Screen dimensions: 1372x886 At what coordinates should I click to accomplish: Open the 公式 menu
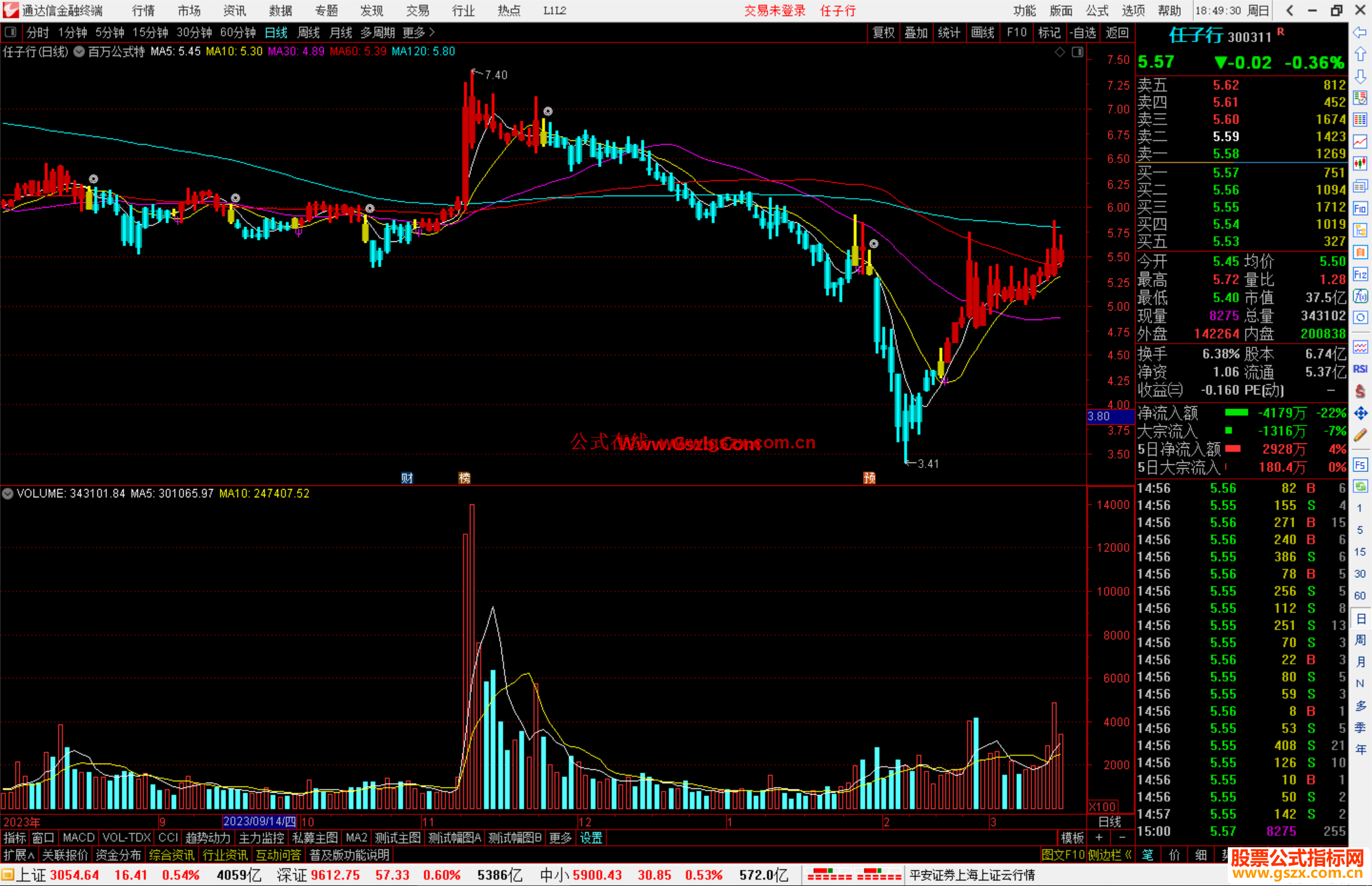(1096, 11)
